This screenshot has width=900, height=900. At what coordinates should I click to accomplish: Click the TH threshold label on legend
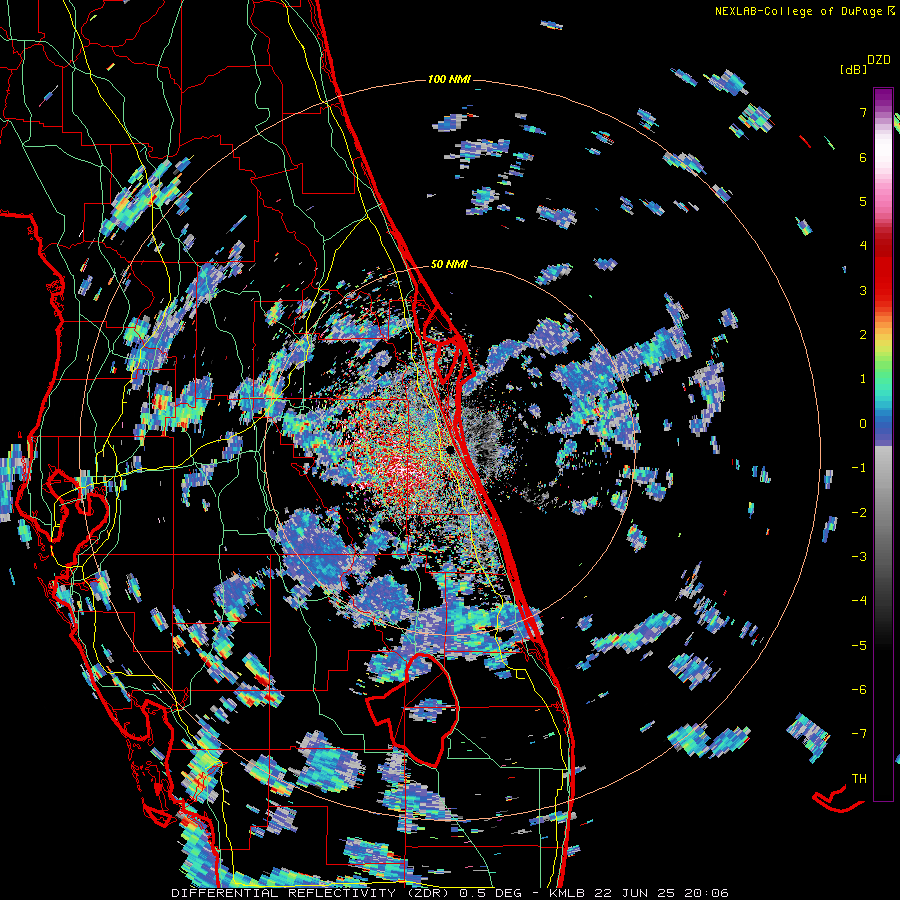[859, 779]
